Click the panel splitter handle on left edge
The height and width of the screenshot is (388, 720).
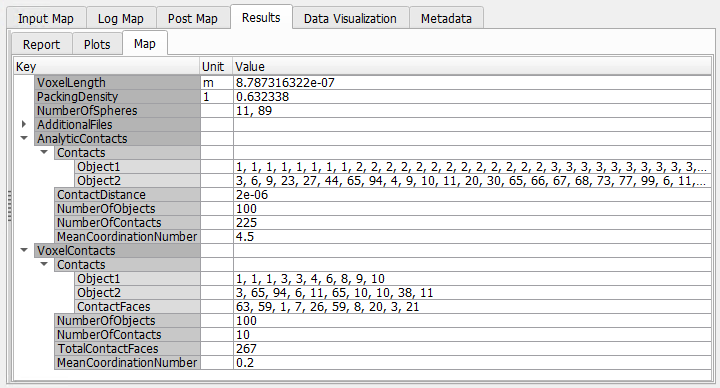(x=9, y=206)
